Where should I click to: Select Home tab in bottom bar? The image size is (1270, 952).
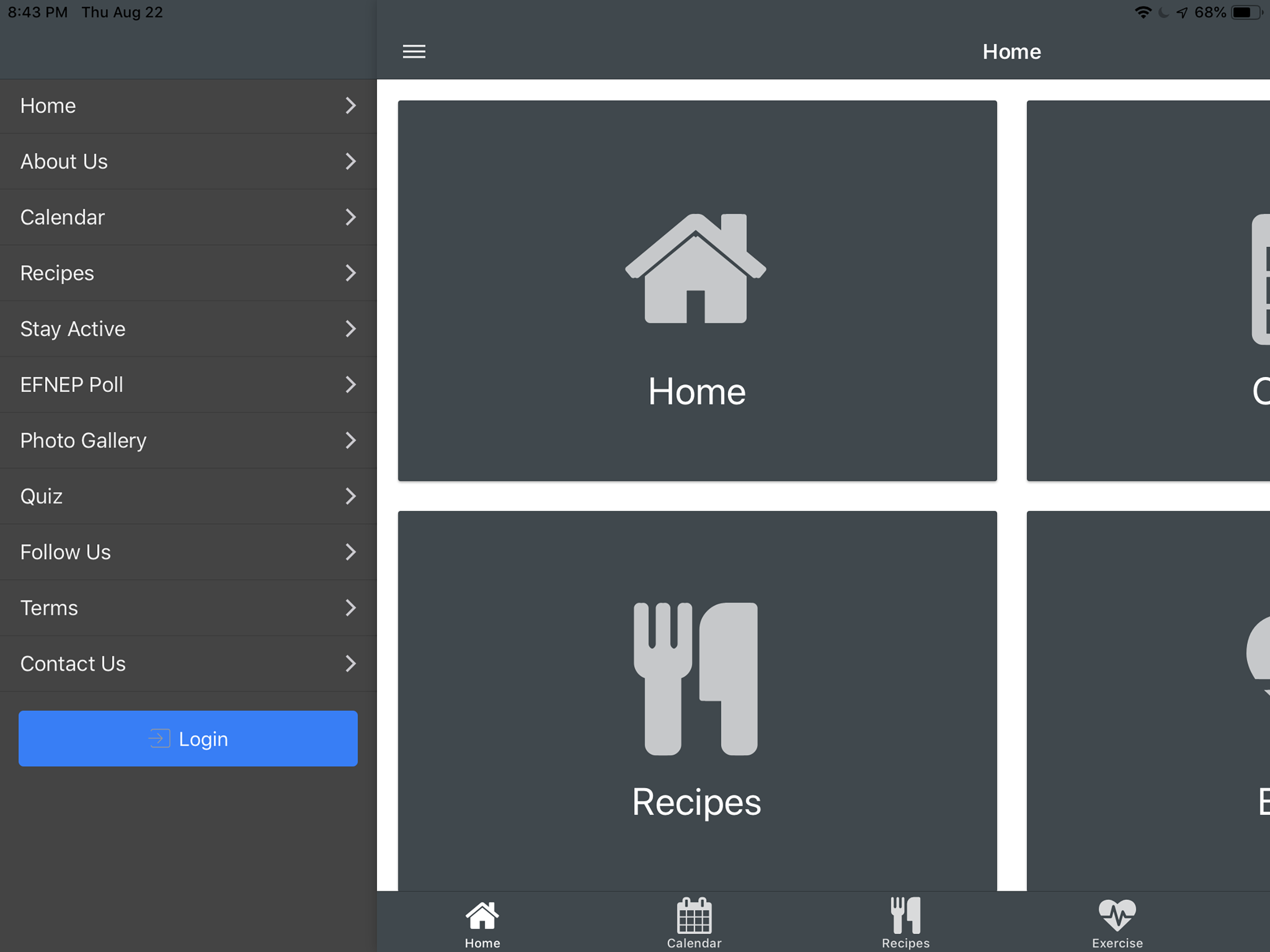click(482, 923)
